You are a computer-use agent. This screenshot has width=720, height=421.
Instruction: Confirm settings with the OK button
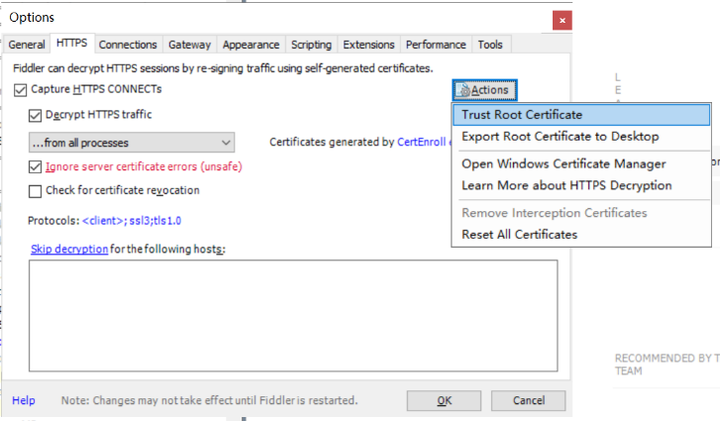(x=444, y=401)
